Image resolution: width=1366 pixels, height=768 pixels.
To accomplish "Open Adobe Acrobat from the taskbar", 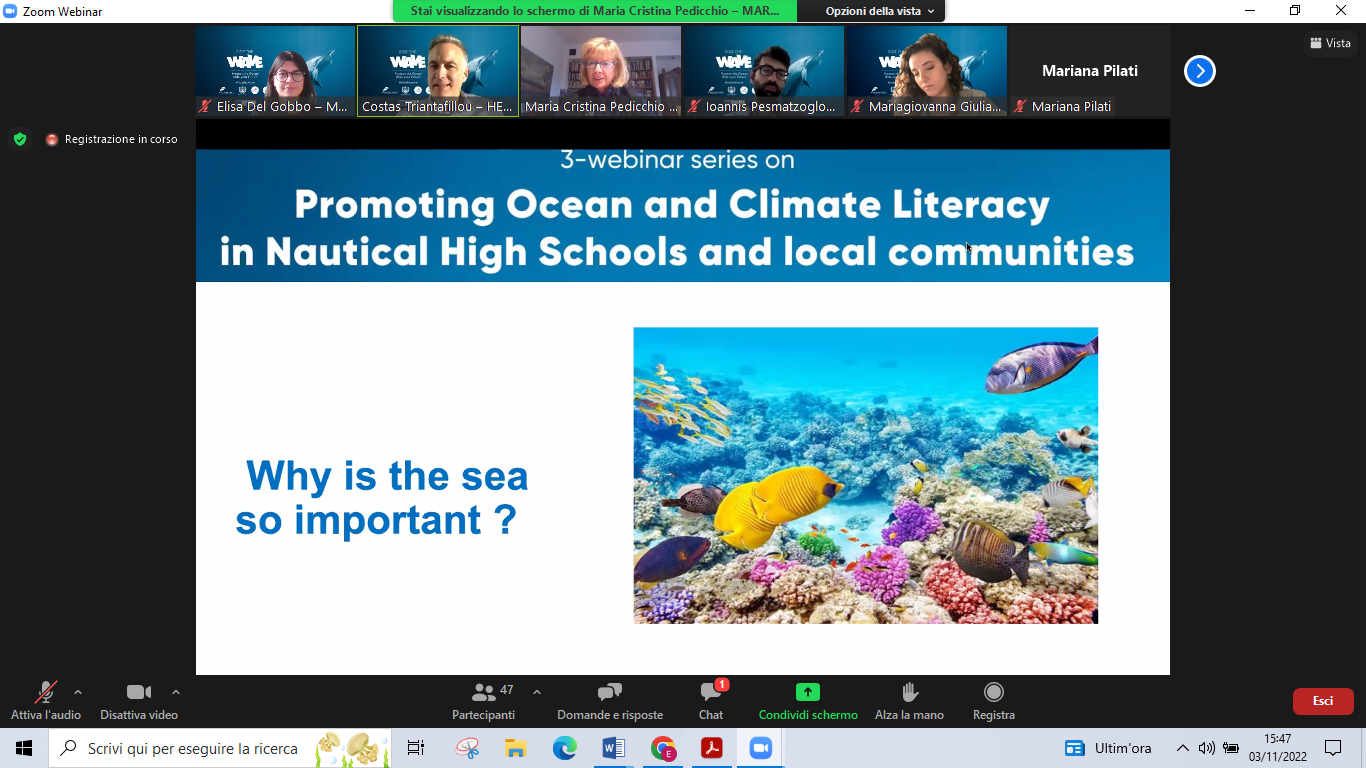I will click(x=711, y=748).
